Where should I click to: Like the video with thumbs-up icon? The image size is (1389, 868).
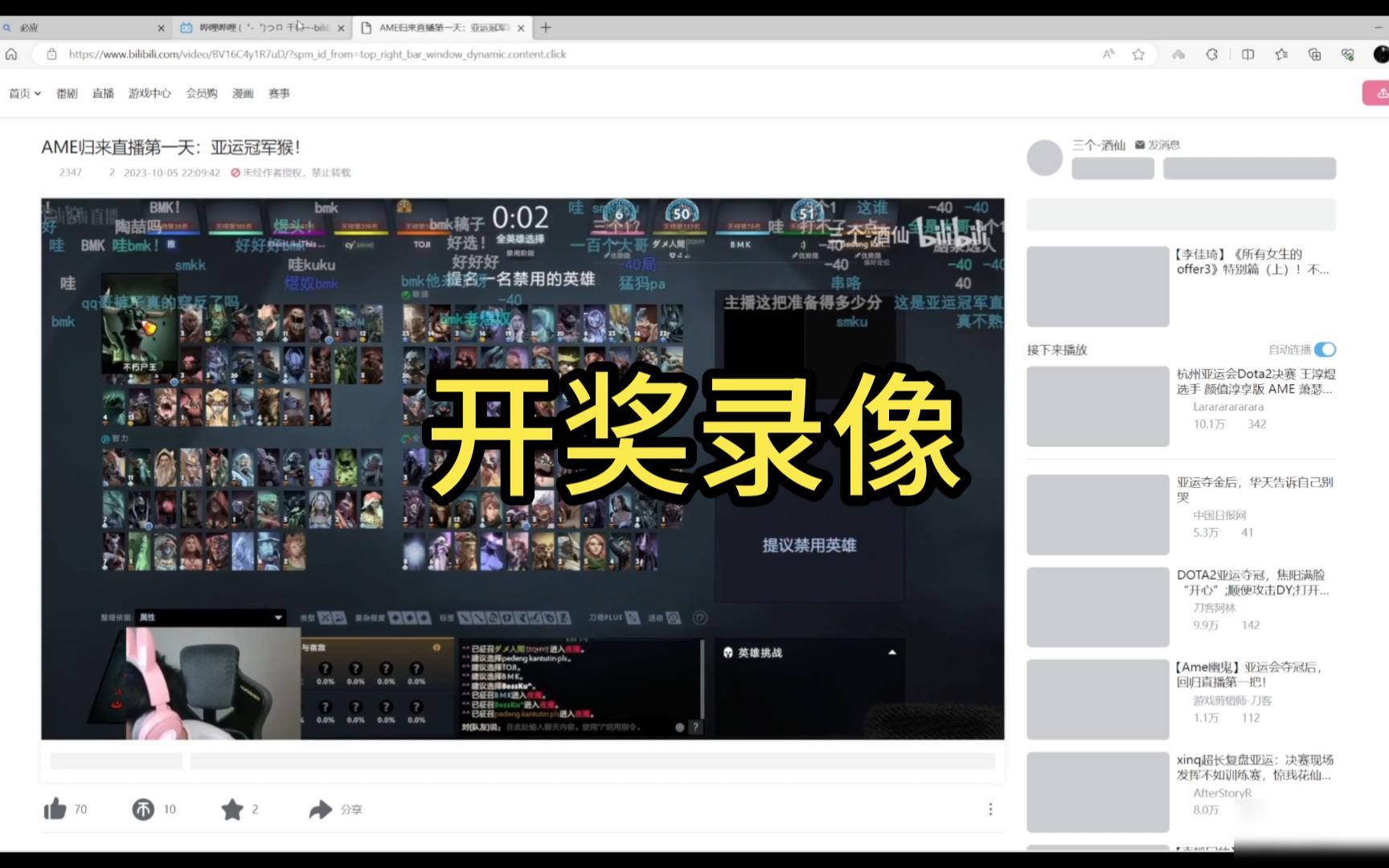(55, 809)
